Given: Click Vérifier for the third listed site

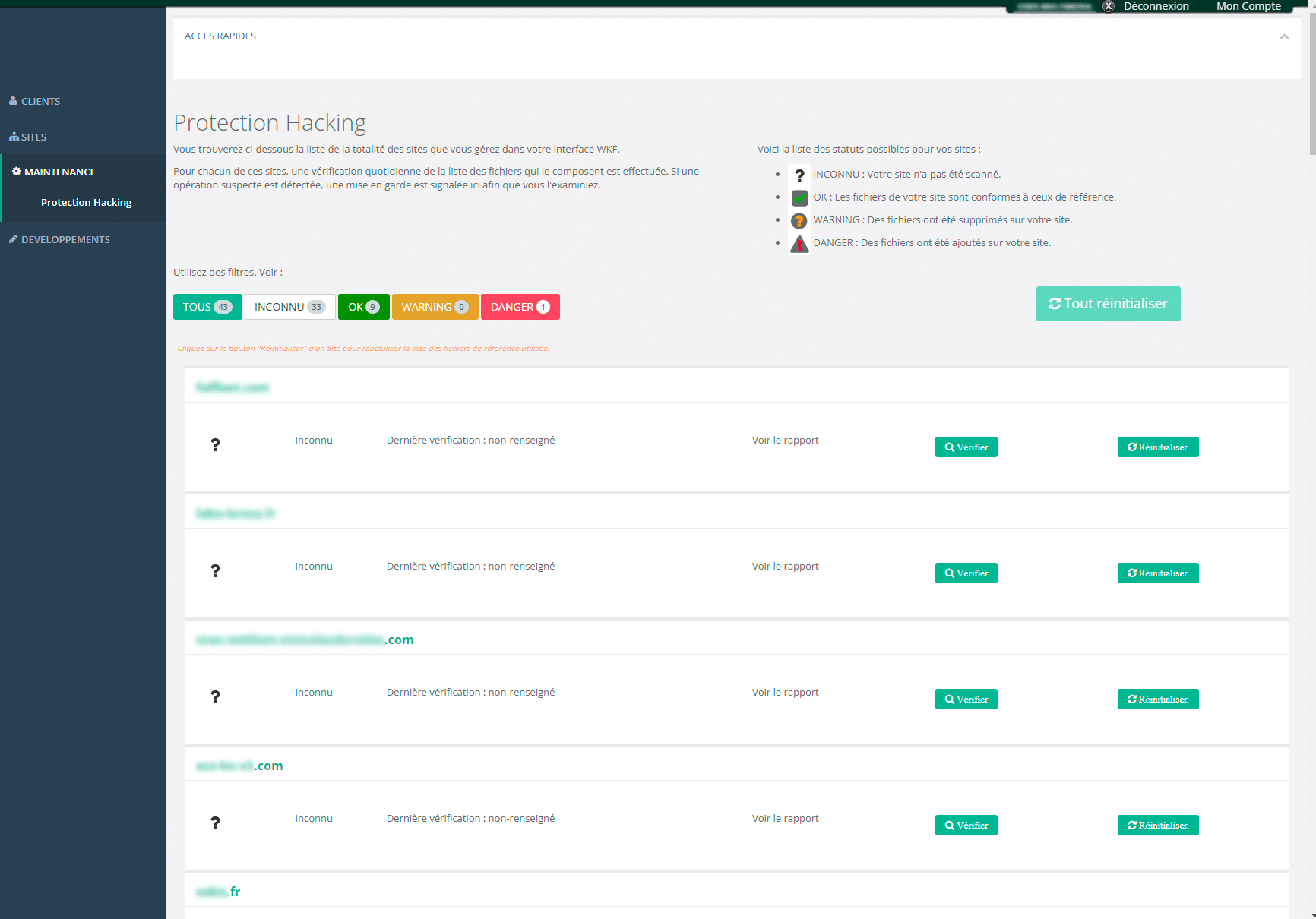Looking at the screenshot, I should coord(966,700).
